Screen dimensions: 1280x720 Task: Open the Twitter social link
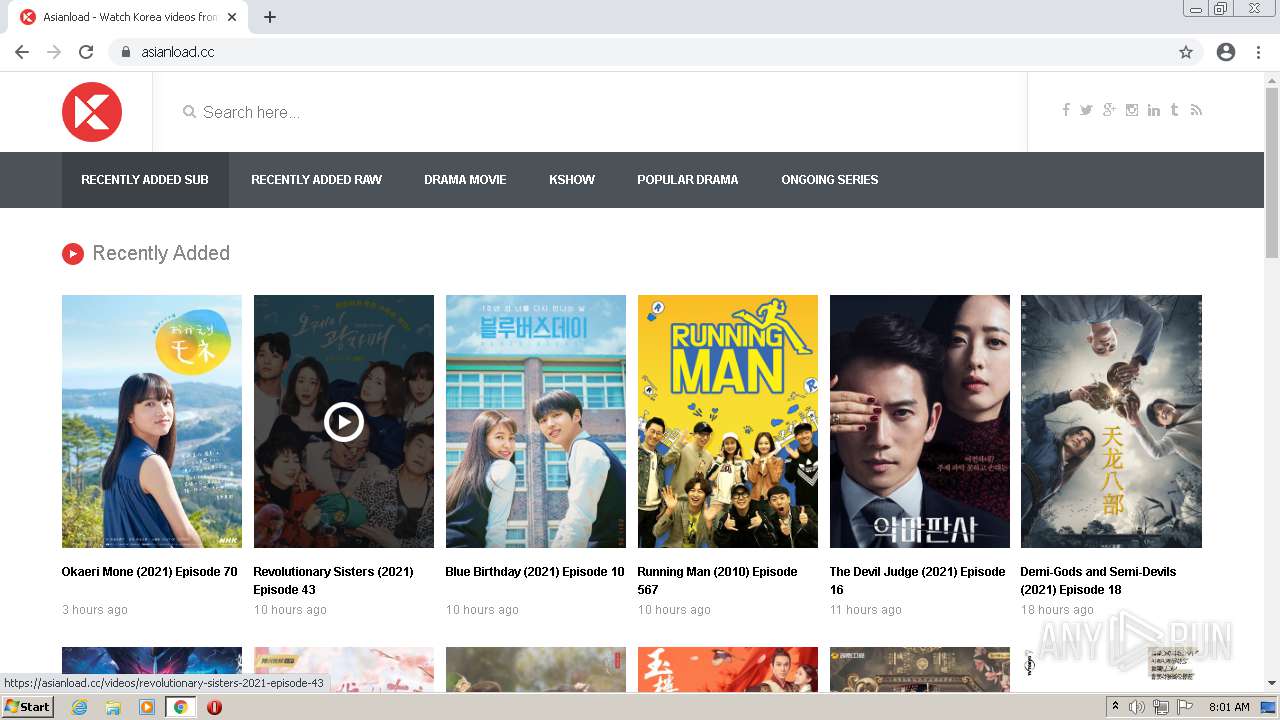tap(1086, 110)
